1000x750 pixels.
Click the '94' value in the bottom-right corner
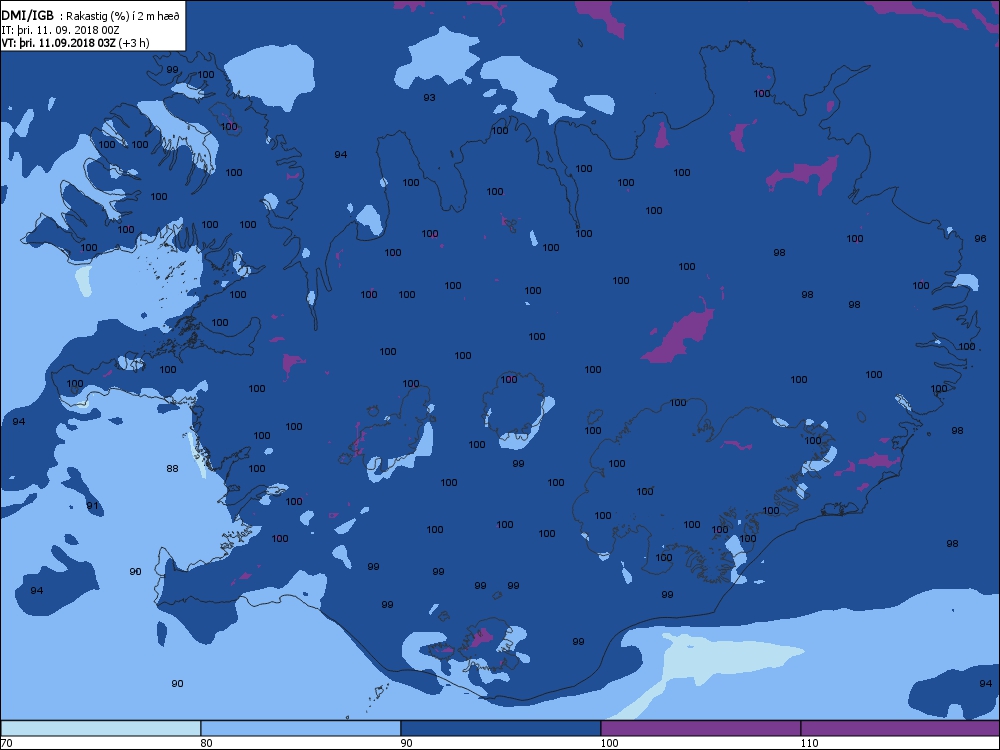click(x=985, y=684)
